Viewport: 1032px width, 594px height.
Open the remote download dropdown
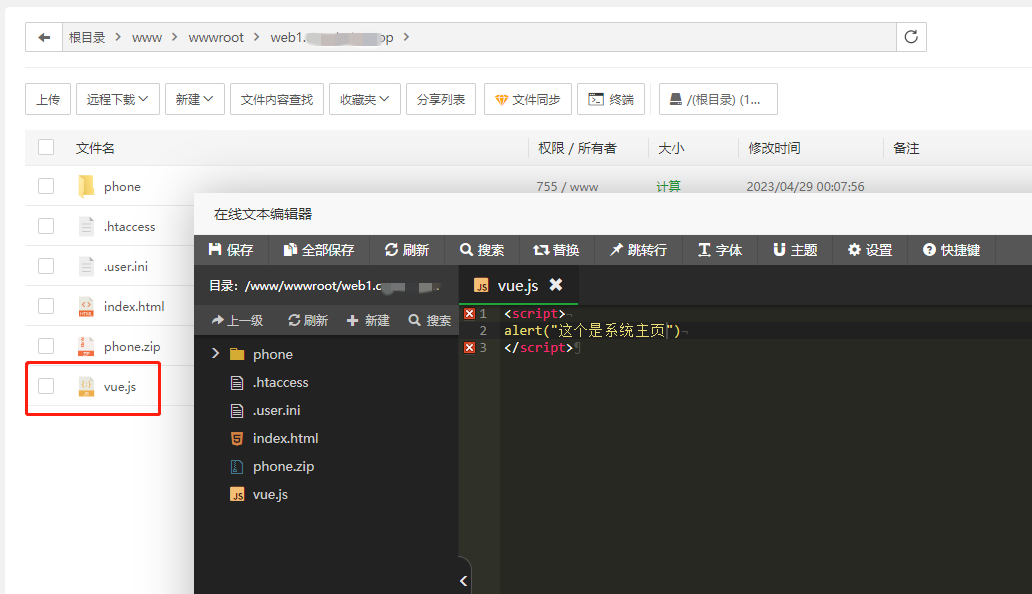[118, 99]
